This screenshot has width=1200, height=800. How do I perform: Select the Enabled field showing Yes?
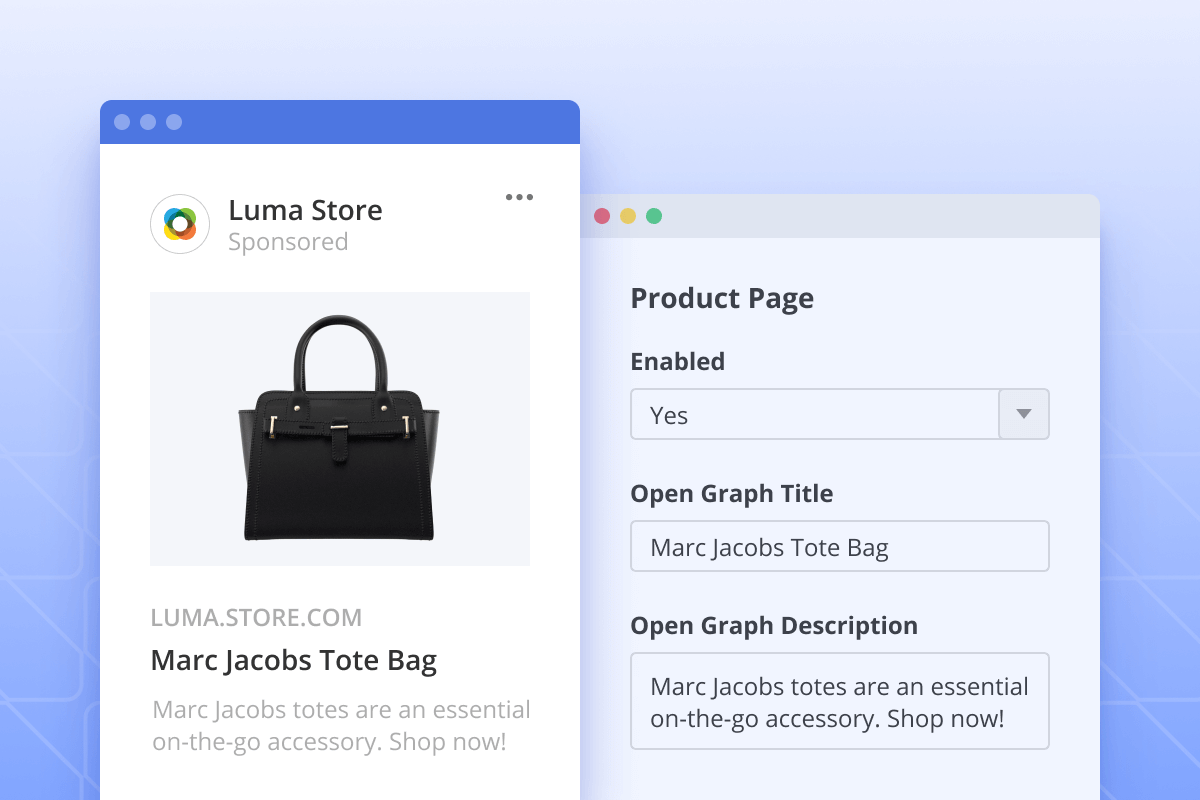pyautogui.click(x=814, y=414)
